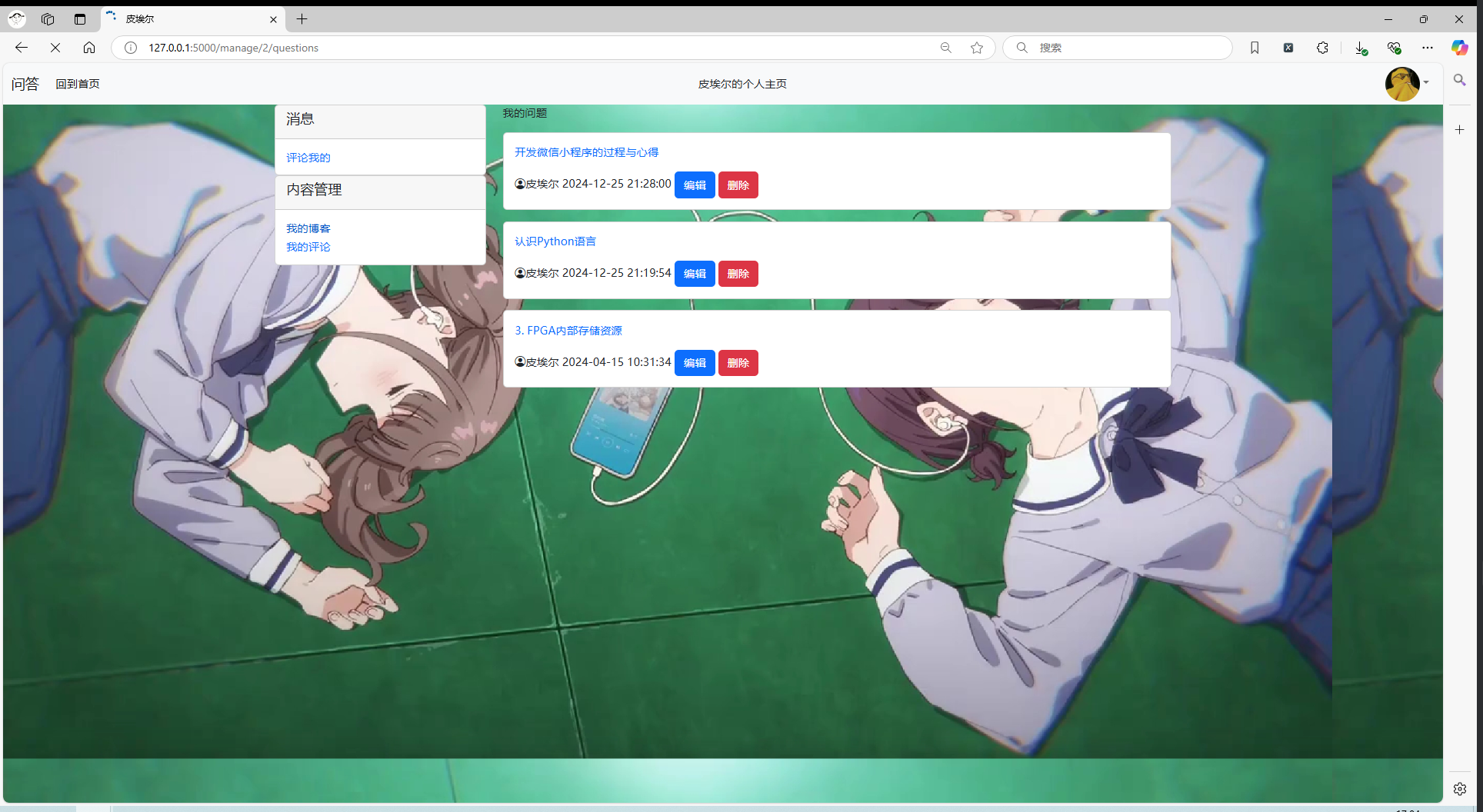Open 我的博客 link
The width and height of the screenshot is (1483, 812).
[308, 228]
